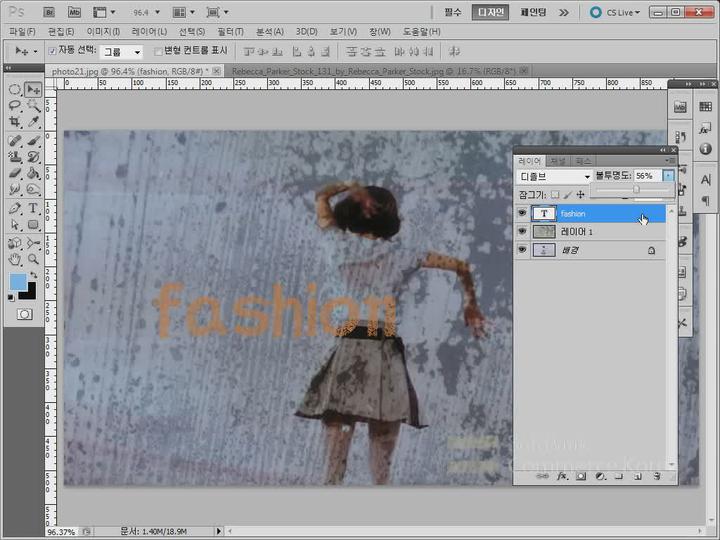Image resolution: width=720 pixels, height=540 pixels.
Task: Select the Healing Brush tool
Action: [15, 141]
